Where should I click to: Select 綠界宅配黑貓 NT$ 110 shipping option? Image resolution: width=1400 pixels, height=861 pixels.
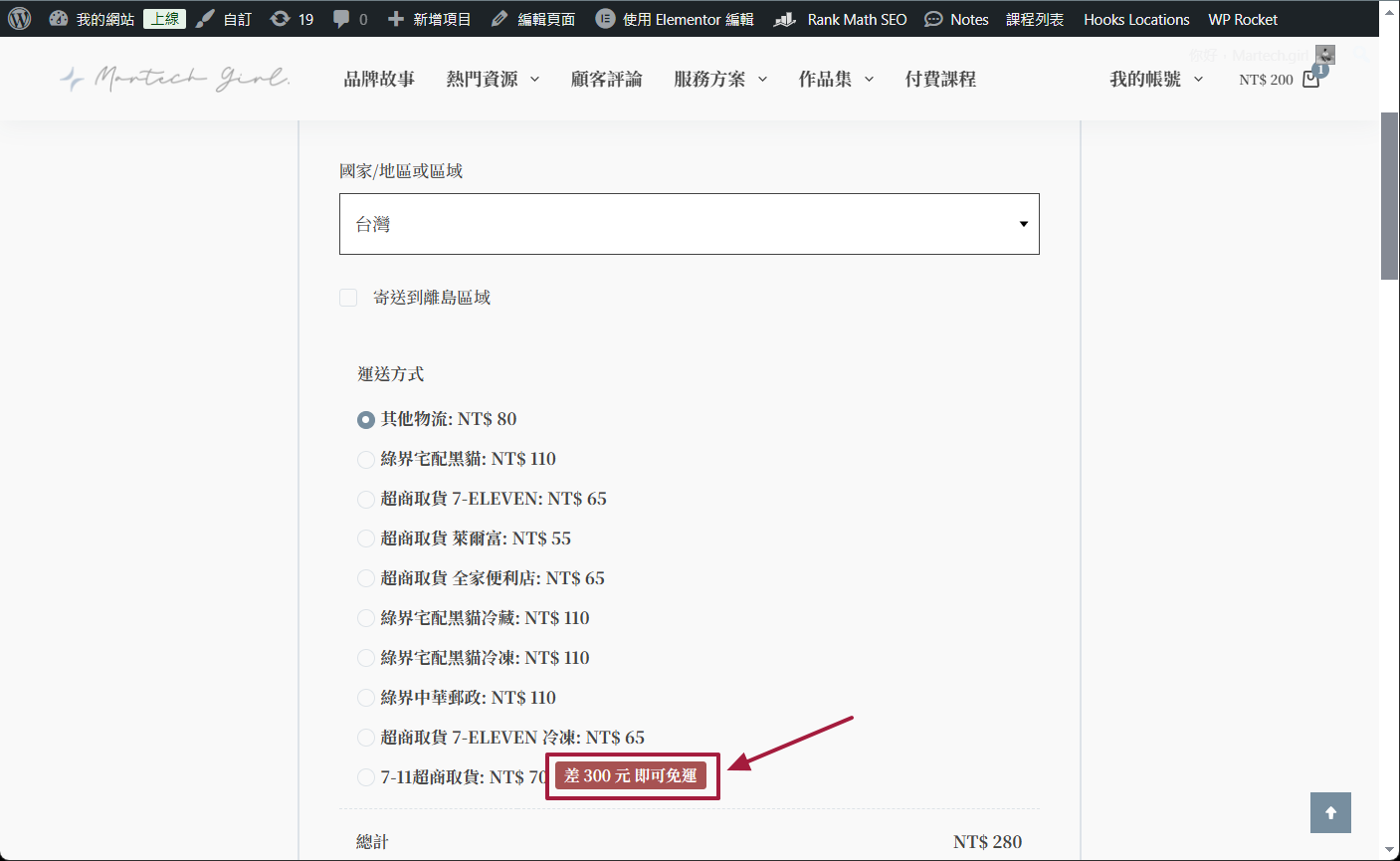366,460
